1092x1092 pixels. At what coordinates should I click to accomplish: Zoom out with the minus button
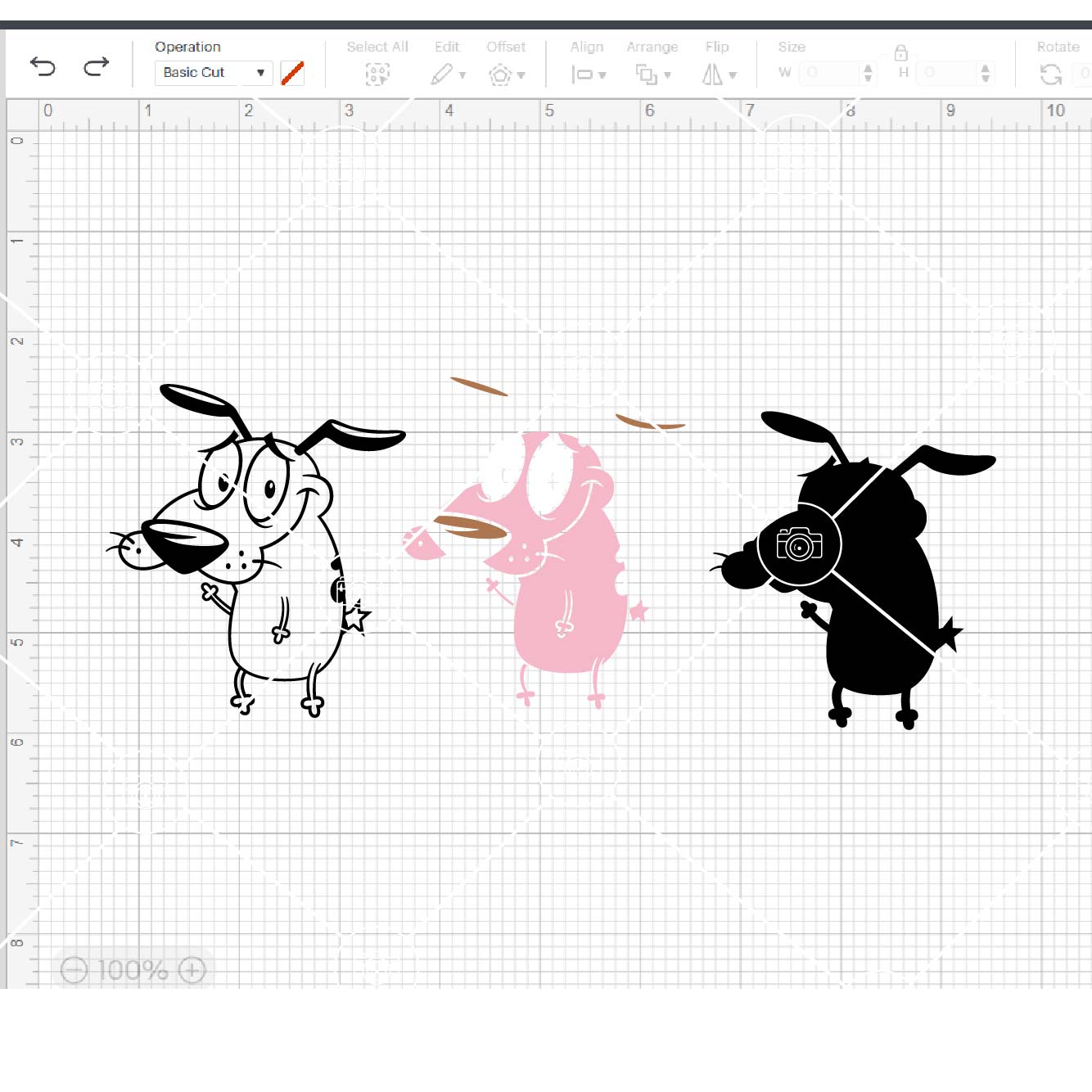(74, 970)
